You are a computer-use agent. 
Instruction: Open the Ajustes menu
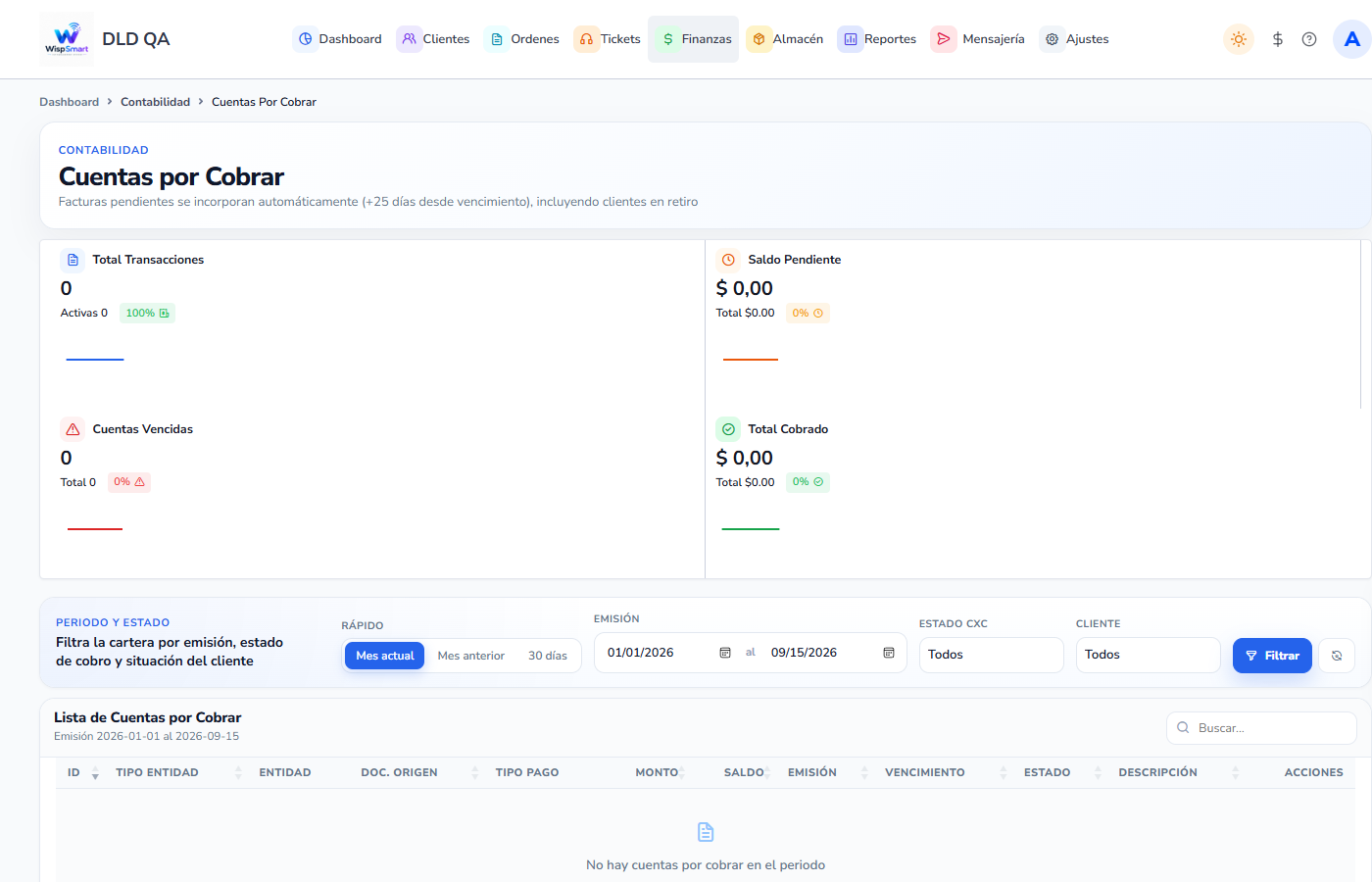pos(1076,39)
